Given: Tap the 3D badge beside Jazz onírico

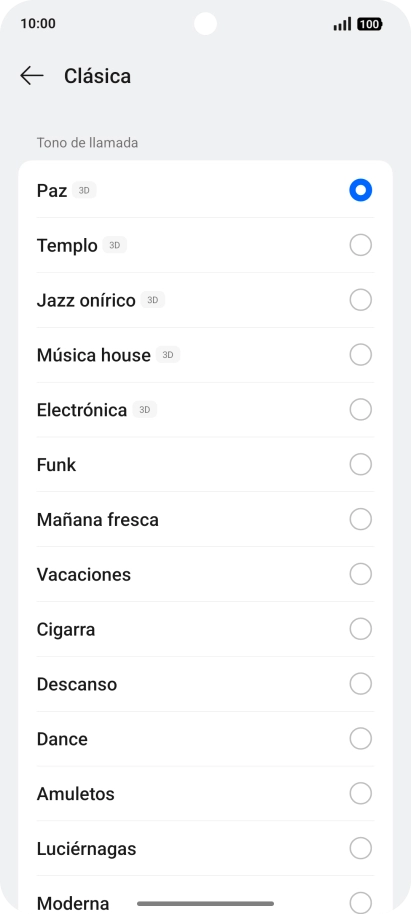Looking at the screenshot, I should coord(153,300).
